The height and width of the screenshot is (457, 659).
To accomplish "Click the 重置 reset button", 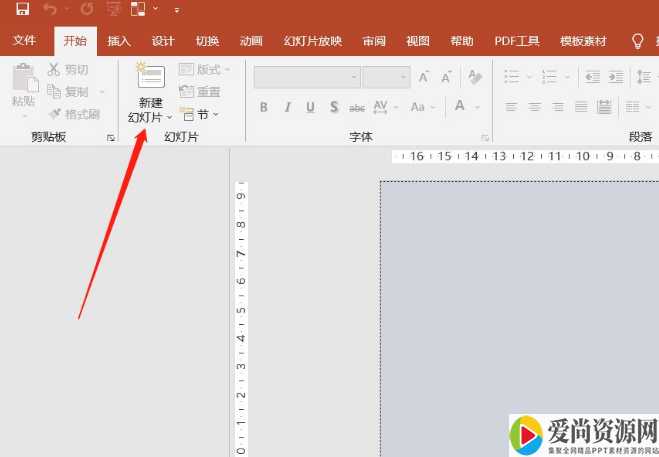I will [200, 91].
